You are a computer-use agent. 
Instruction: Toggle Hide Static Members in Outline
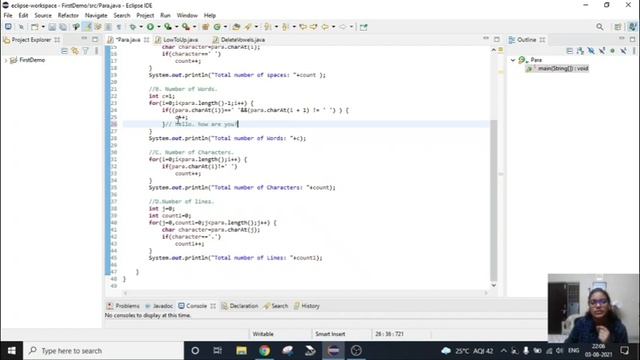602,51
